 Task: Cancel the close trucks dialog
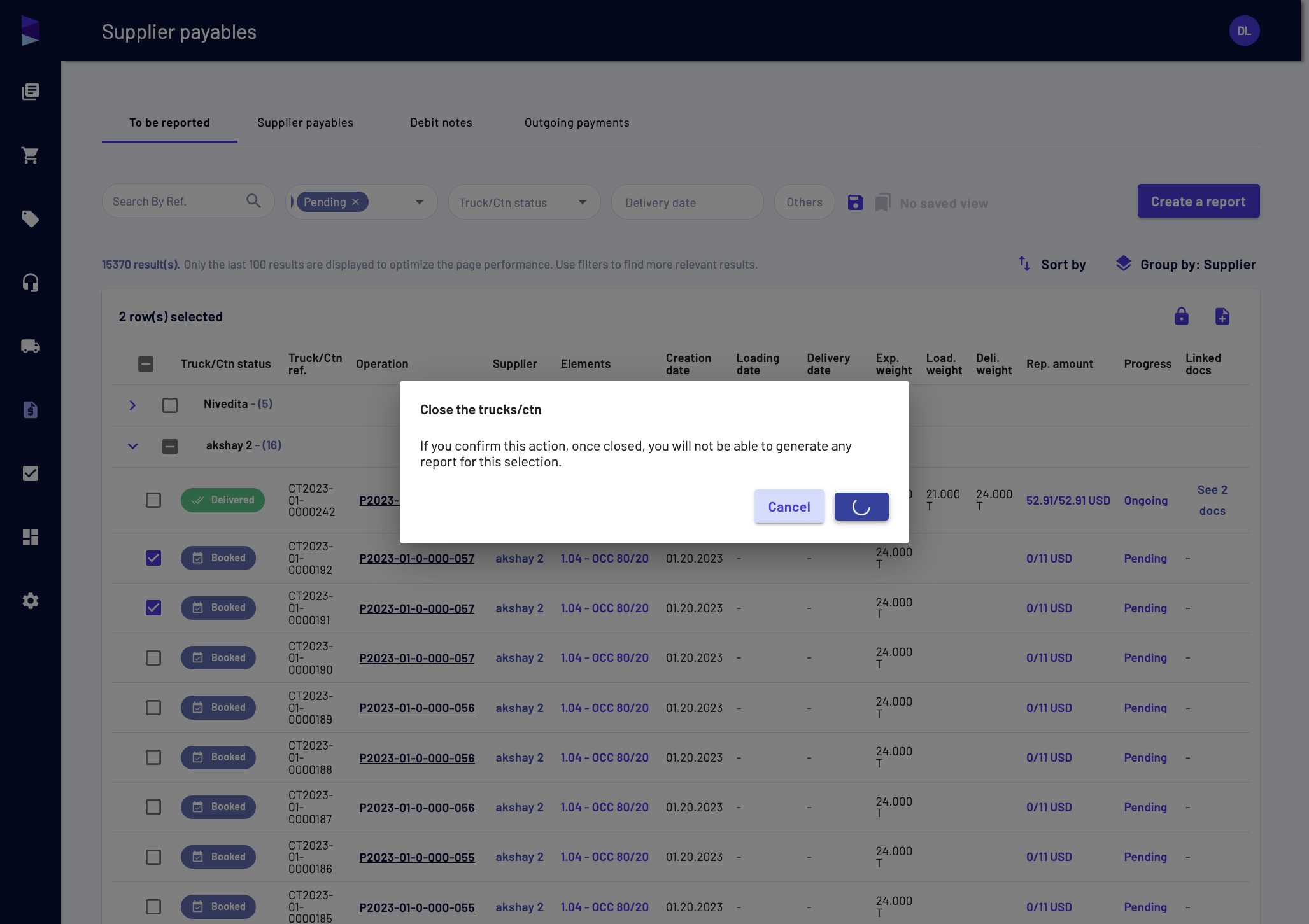[x=789, y=507]
